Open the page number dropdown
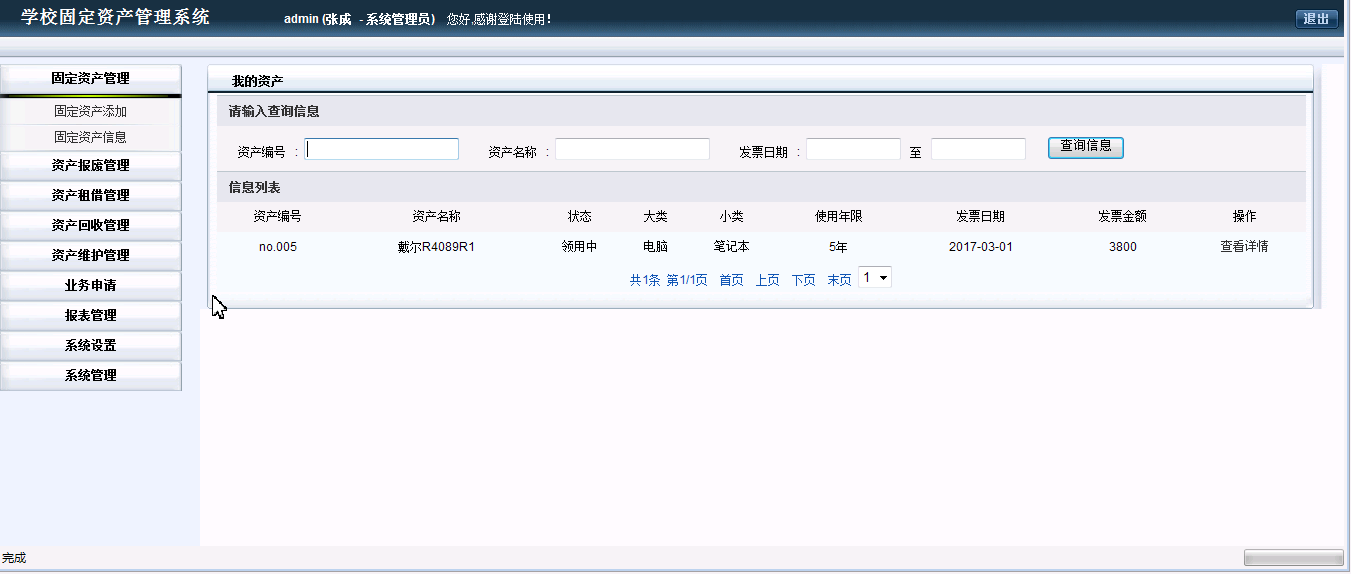 point(875,277)
